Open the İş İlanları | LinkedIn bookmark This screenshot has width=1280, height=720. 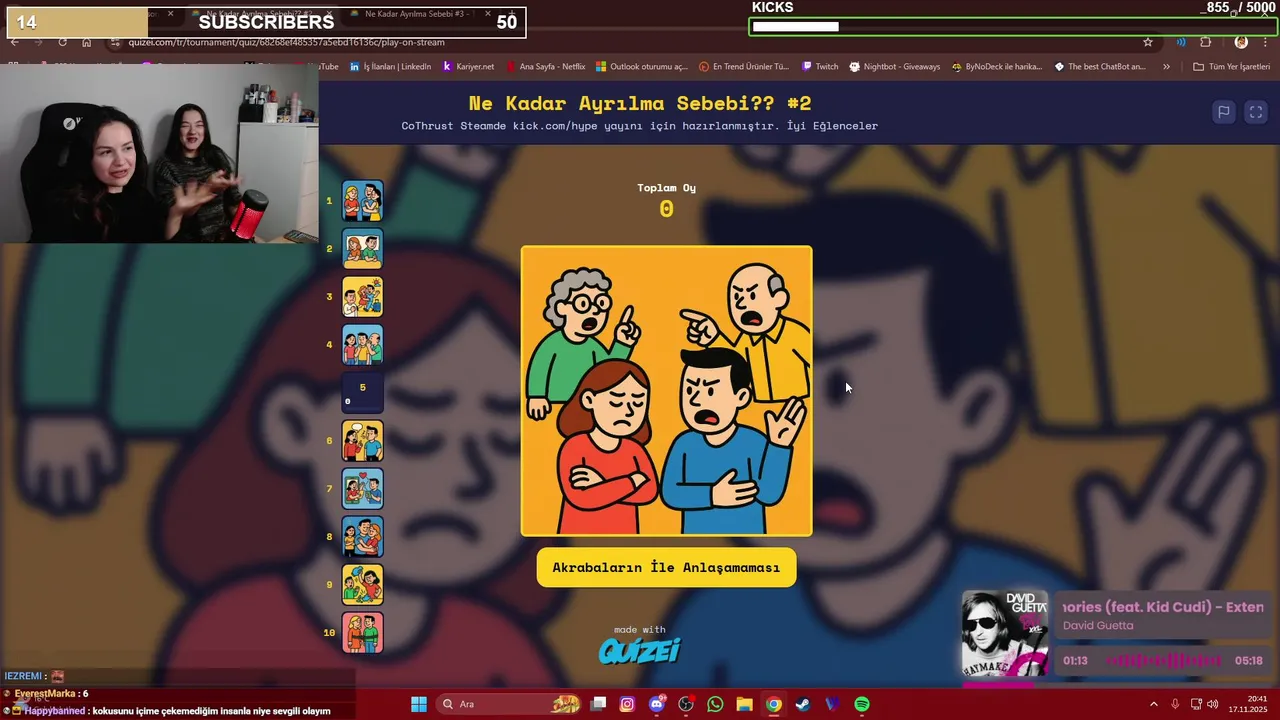(x=391, y=67)
